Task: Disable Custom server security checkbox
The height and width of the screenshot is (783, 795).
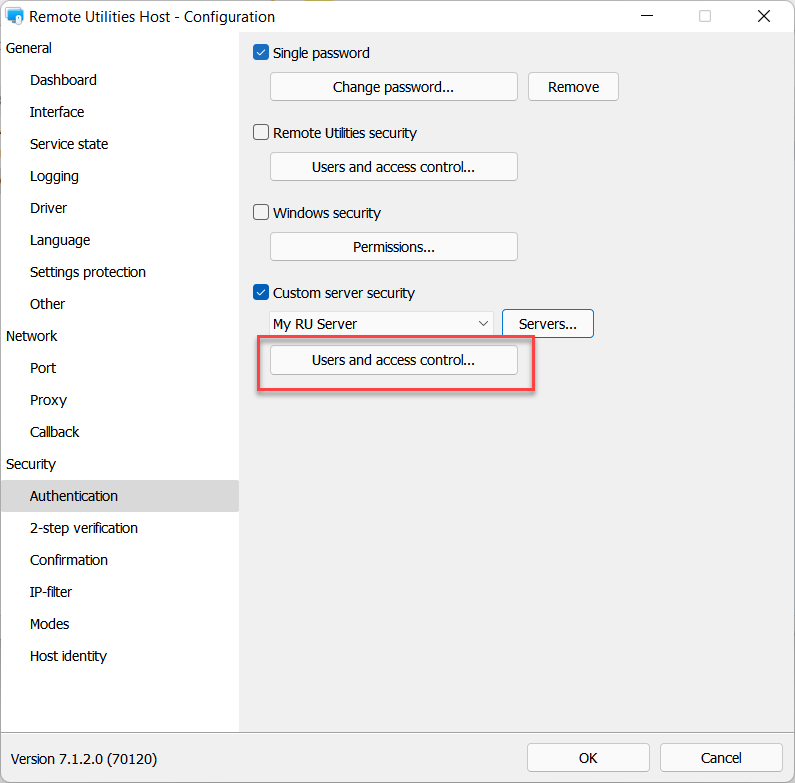Action: [262, 293]
